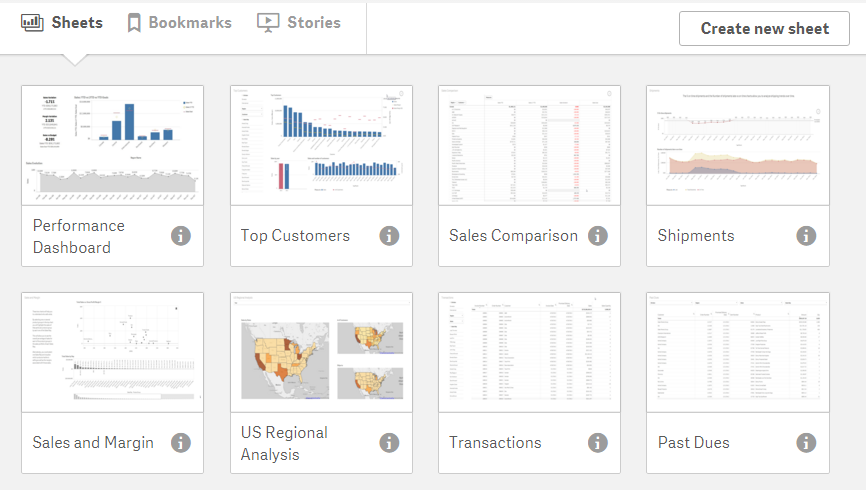Image resolution: width=866 pixels, height=490 pixels.
Task: Open the Top Customers sheet thumbnail
Action: [321, 145]
